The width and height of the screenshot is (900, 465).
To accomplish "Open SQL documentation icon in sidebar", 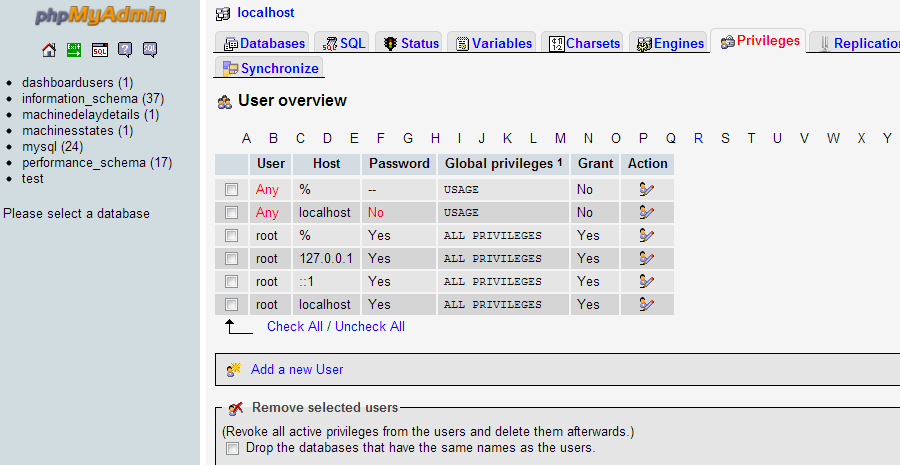I will pyautogui.click(x=150, y=50).
